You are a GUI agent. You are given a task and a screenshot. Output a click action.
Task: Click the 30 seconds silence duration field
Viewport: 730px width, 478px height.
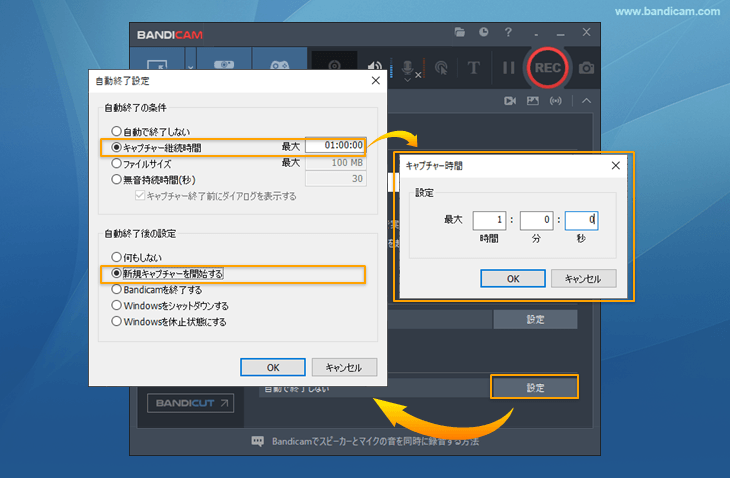(x=335, y=179)
